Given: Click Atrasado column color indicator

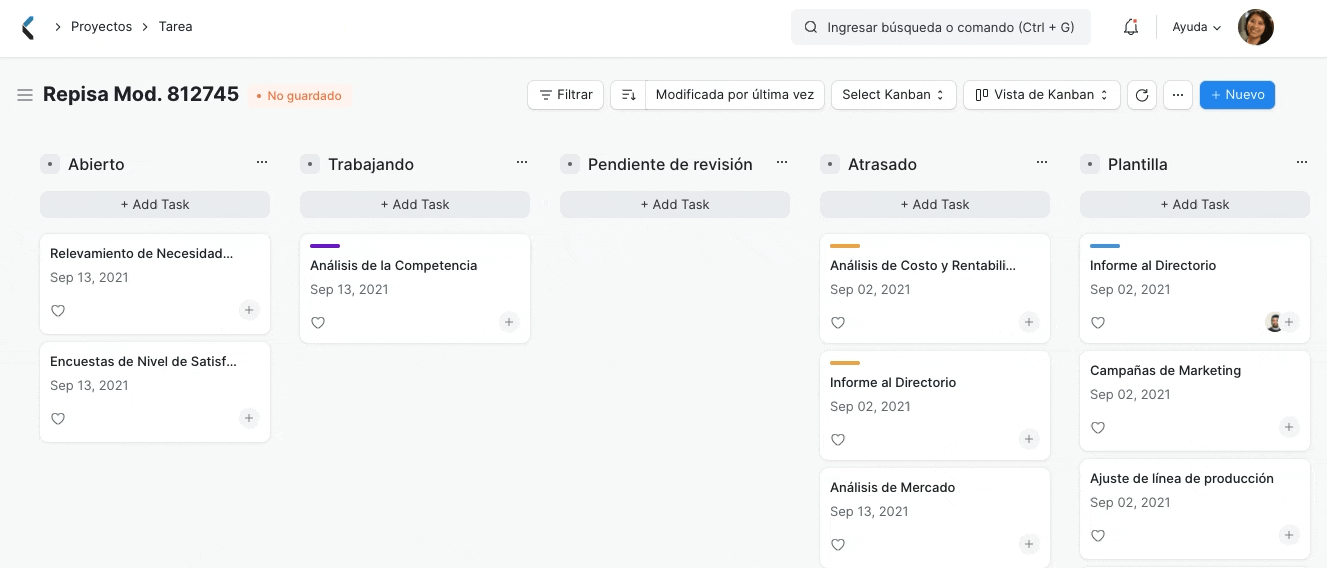Looking at the screenshot, I should 830,164.
